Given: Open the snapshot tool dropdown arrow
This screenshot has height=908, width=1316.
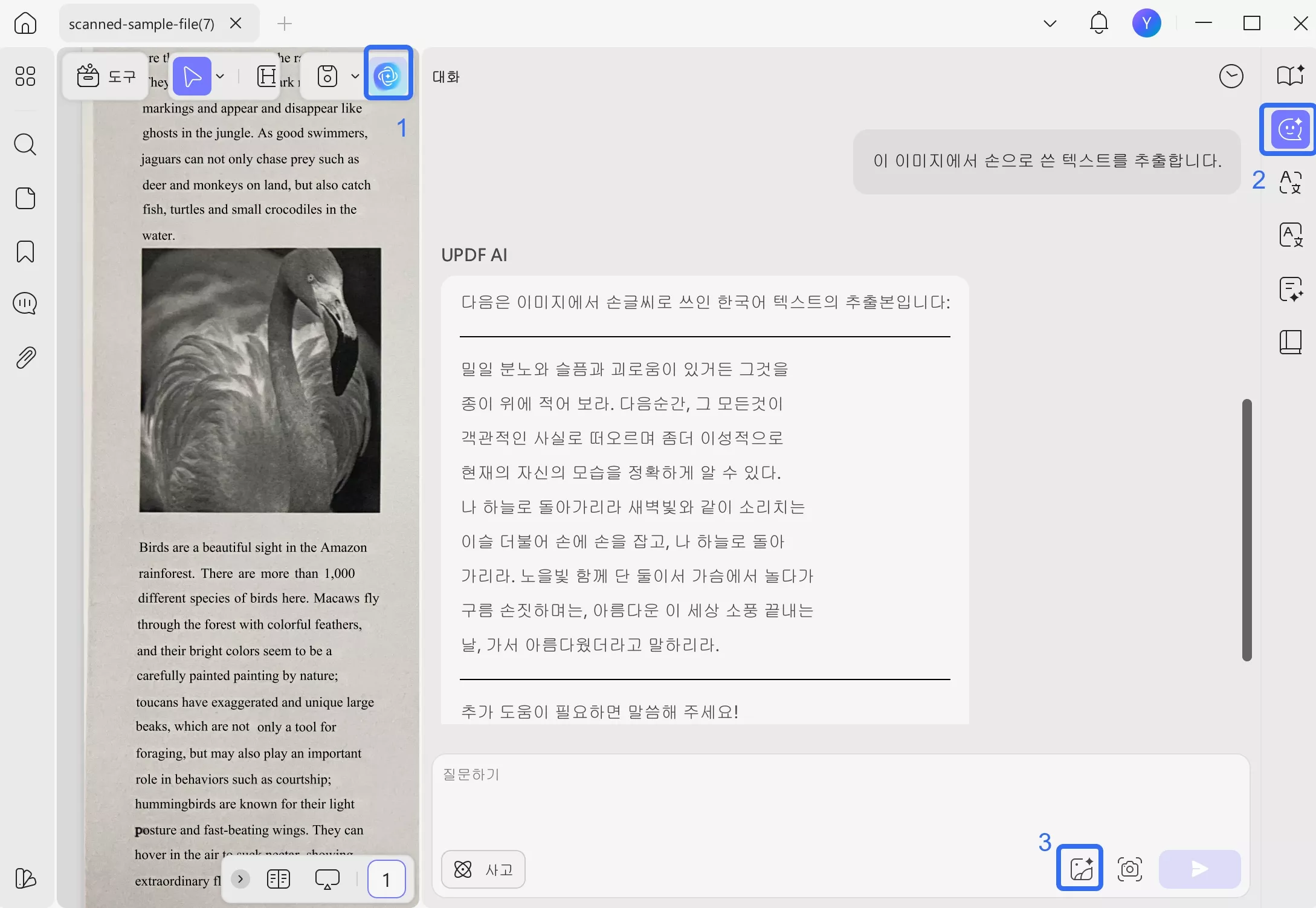Looking at the screenshot, I should (x=355, y=76).
